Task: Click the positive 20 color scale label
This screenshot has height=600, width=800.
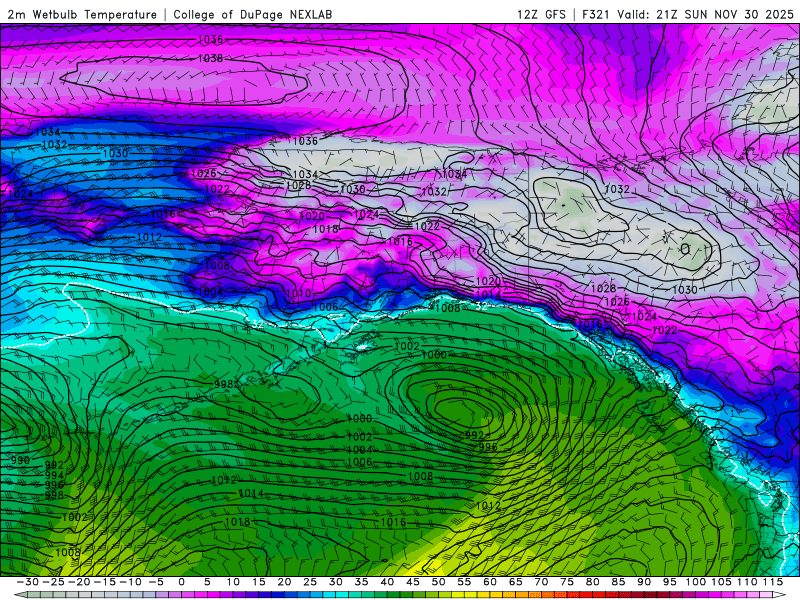Action: point(284,582)
